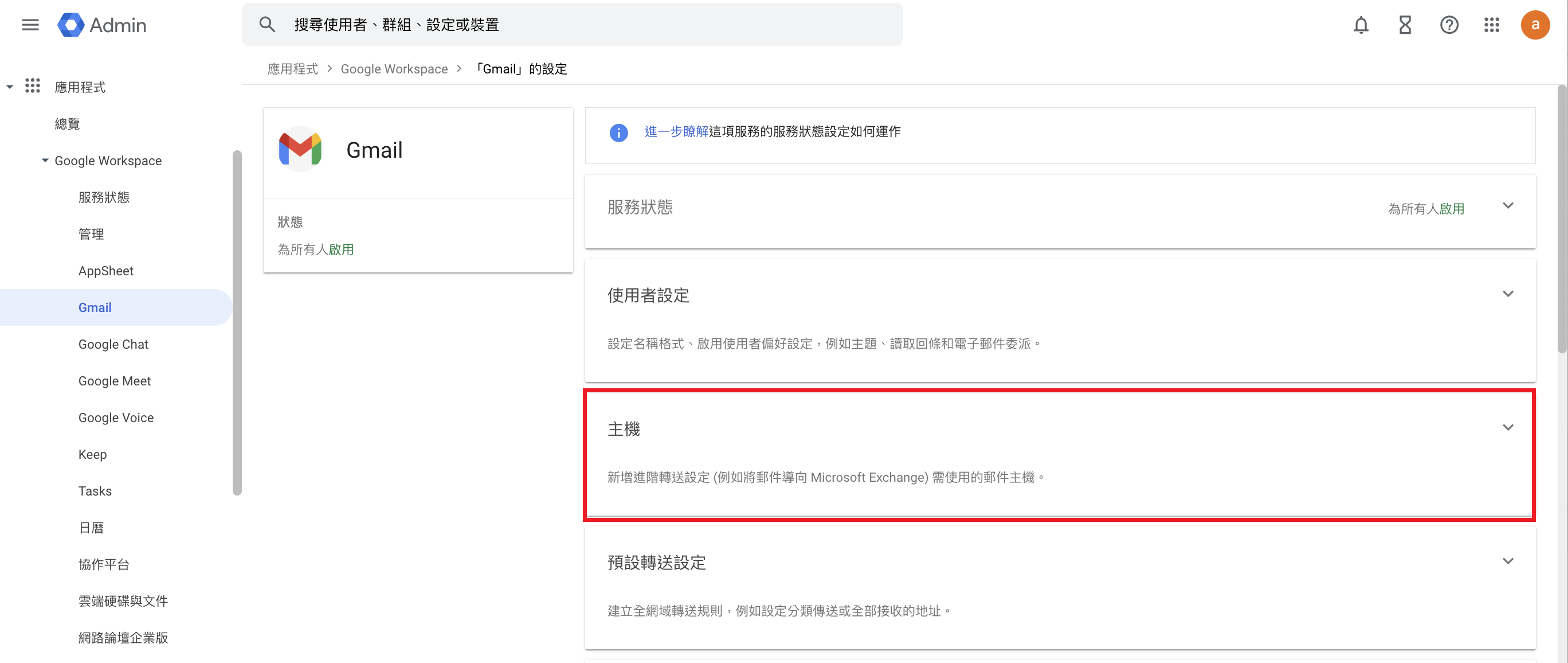This screenshot has width=1568, height=663.
Task: Open the tasks hourglass icon
Action: [x=1405, y=25]
